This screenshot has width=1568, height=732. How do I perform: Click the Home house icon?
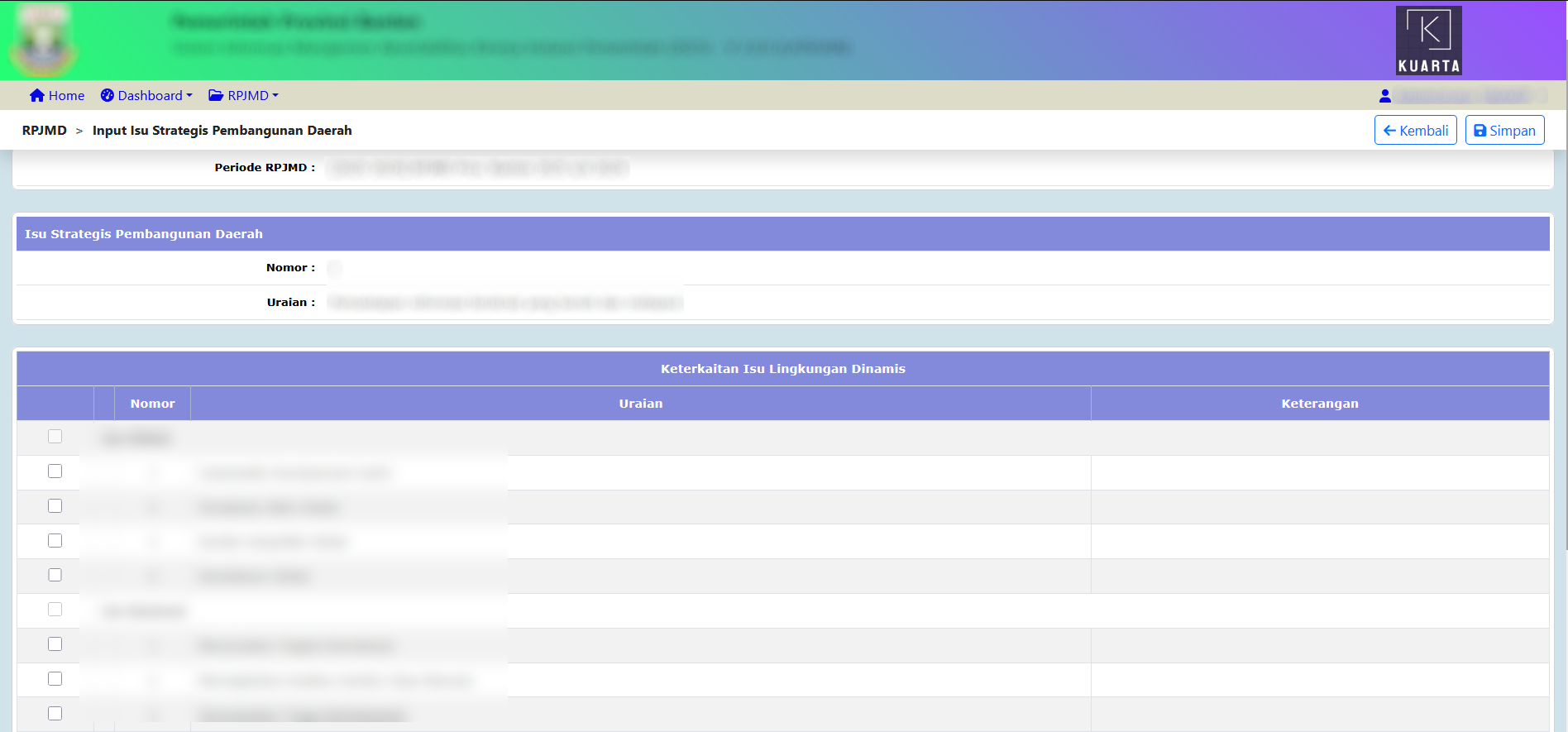pyautogui.click(x=36, y=95)
